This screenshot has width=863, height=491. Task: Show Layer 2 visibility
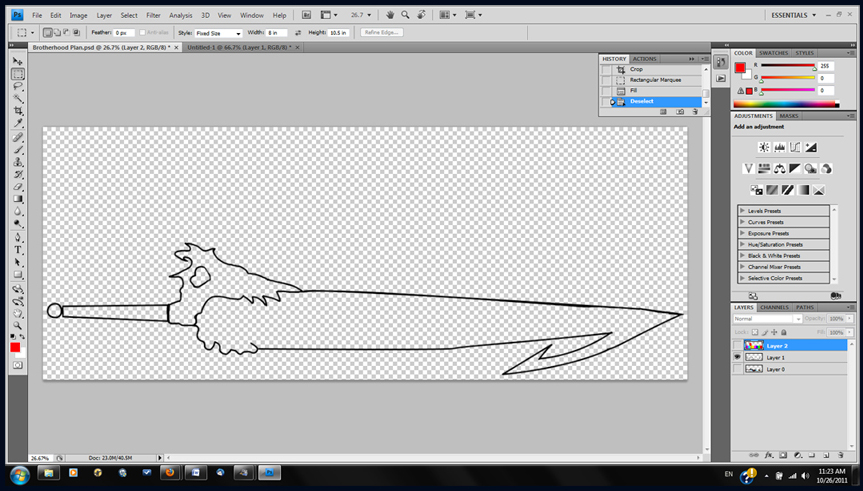[737, 346]
